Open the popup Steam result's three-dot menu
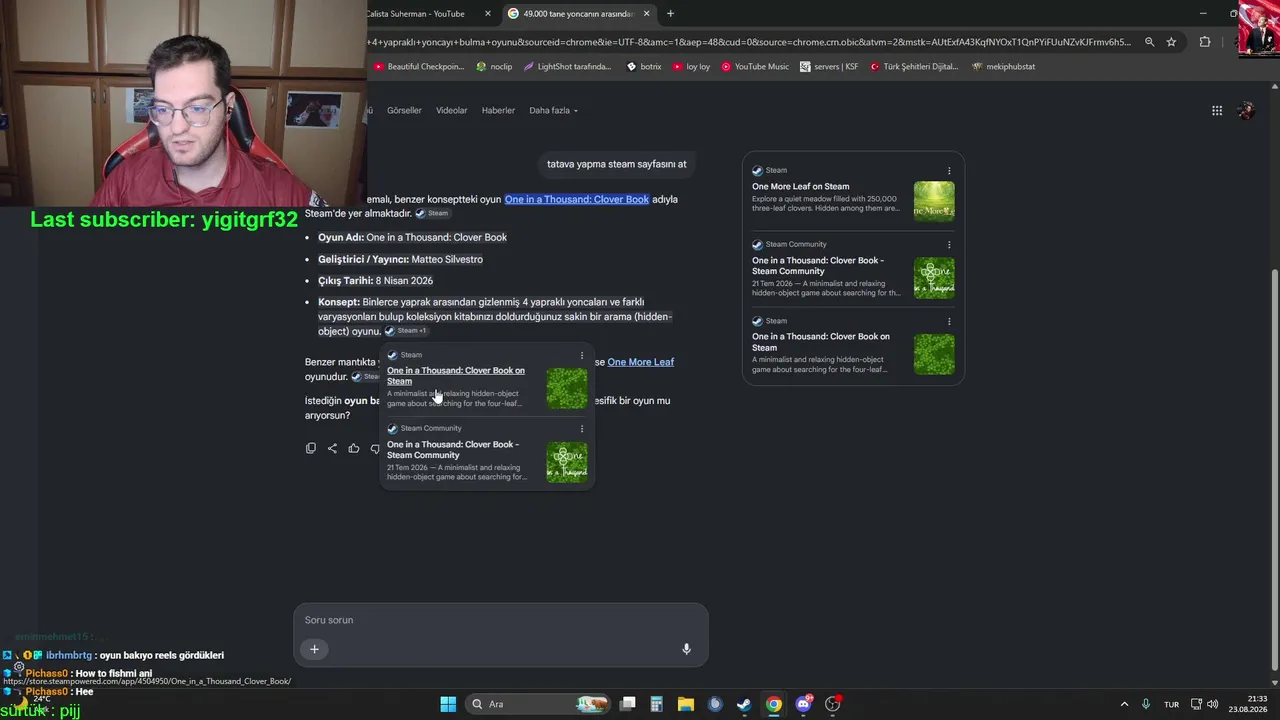Screen dimensions: 1280x720 tap(582, 355)
